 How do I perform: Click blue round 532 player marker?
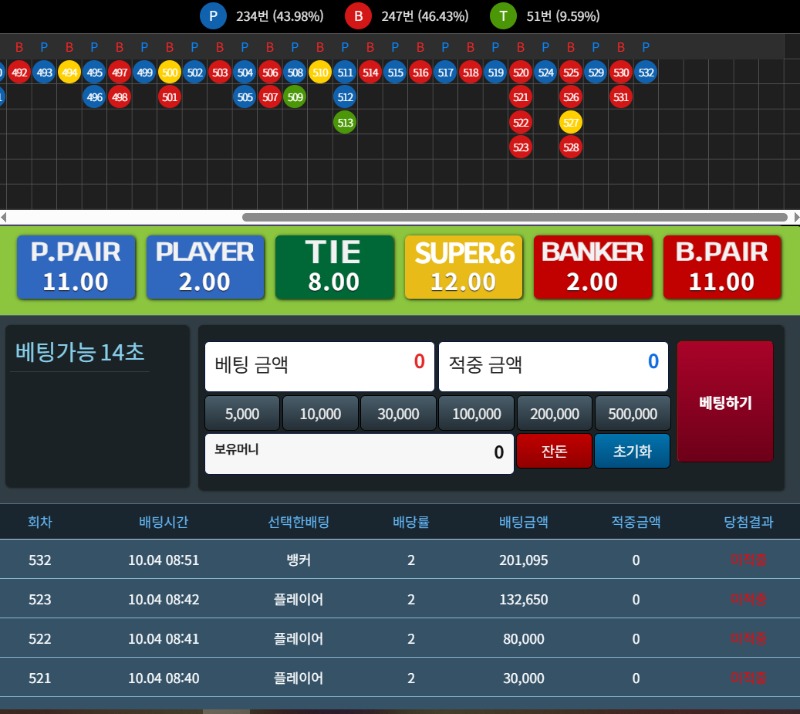(x=646, y=72)
